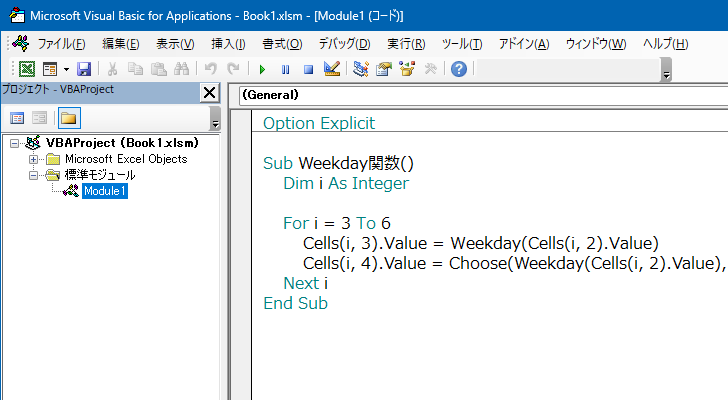Click the Cut scissors icon
The height and width of the screenshot is (400, 728).
(112, 69)
